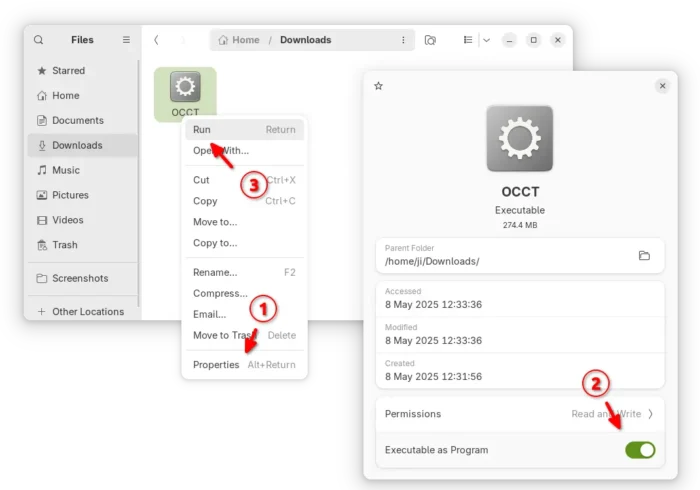Open the hamburger menu beside Files title

pyautogui.click(x=126, y=40)
